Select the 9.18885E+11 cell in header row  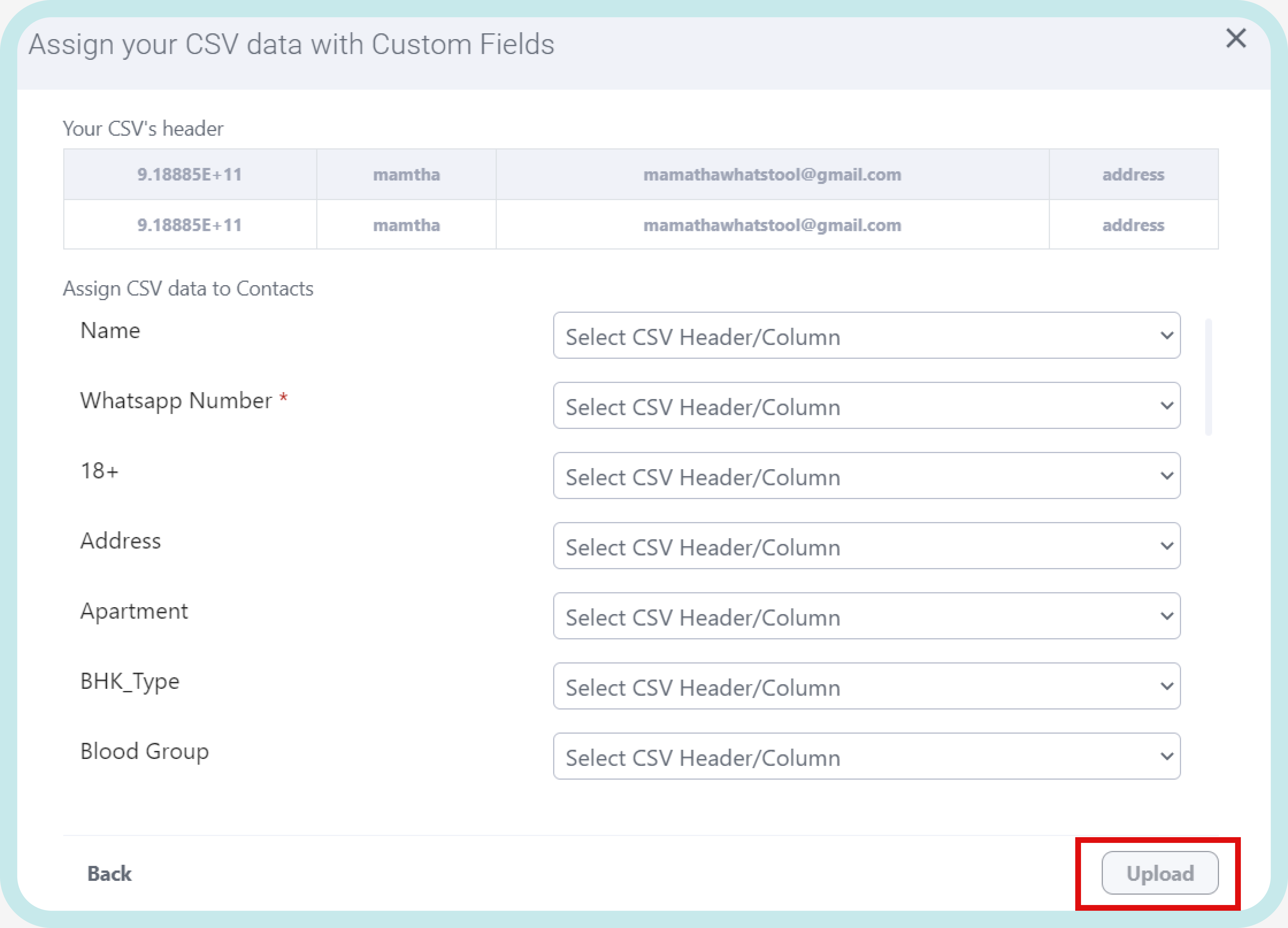pos(190,174)
